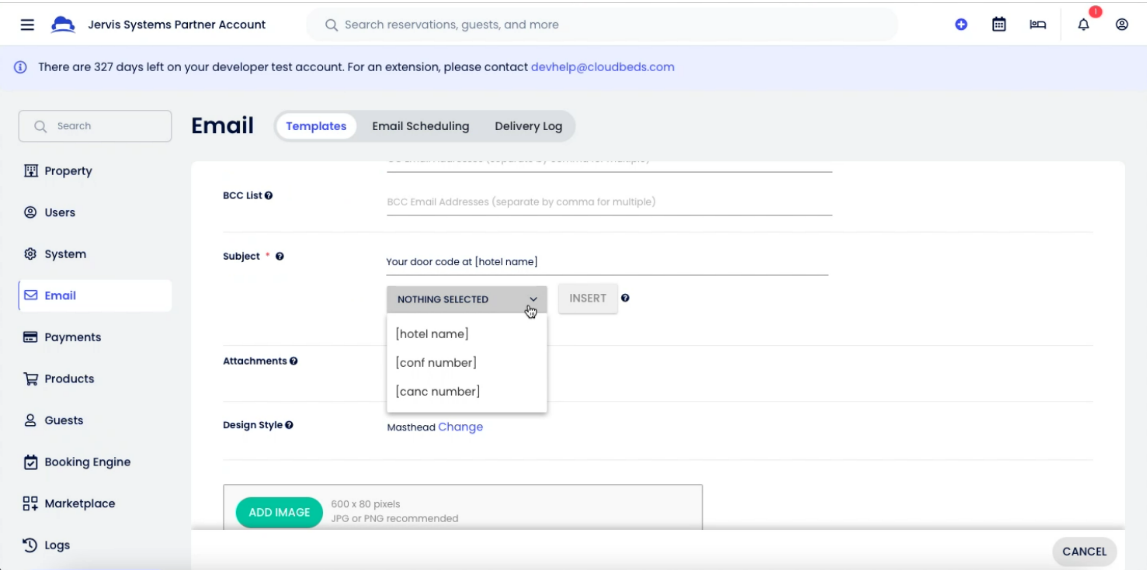Click the Guests person icon in sidebar

(x=30, y=421)
